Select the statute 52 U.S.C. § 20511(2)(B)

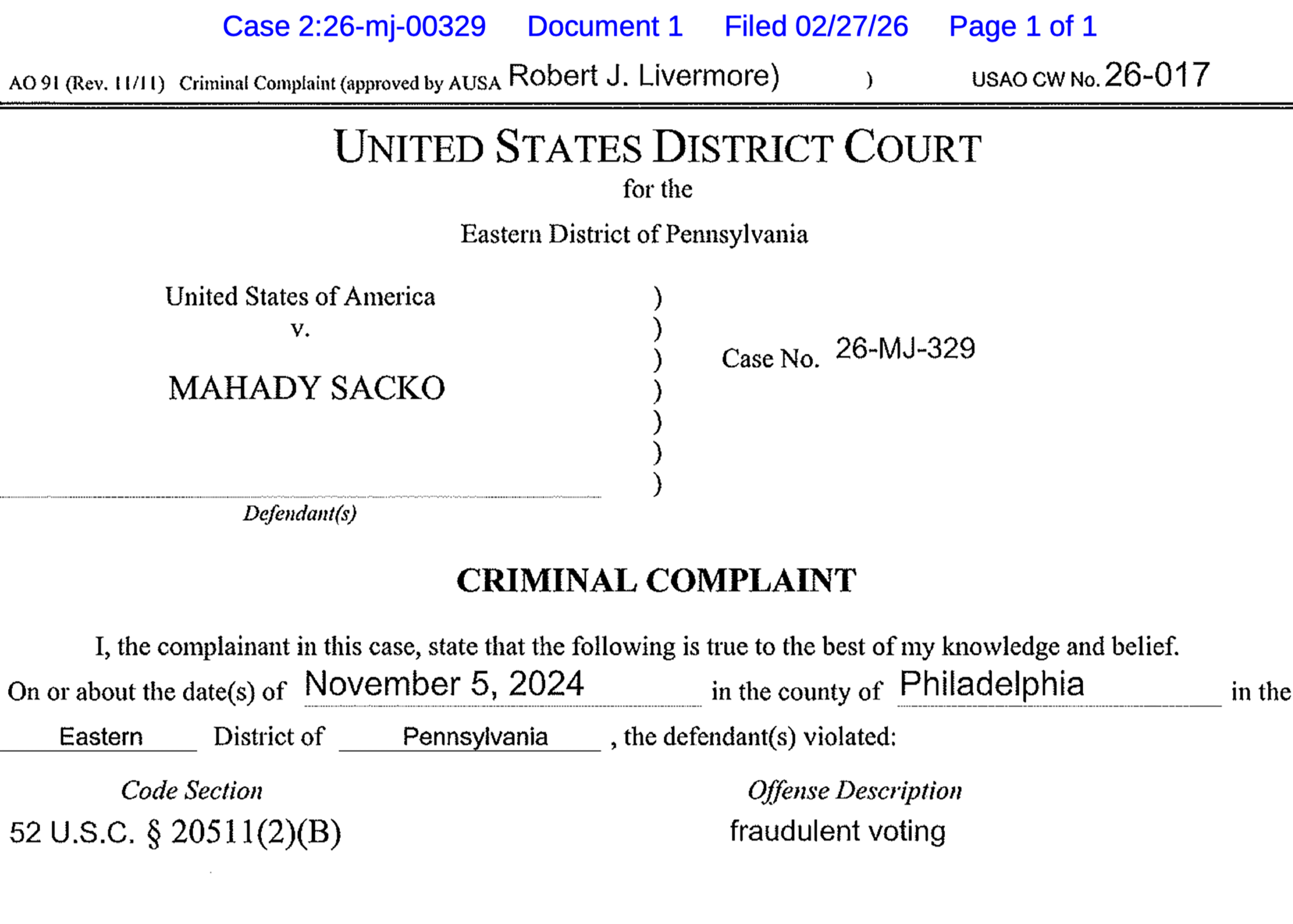[175, 833]
